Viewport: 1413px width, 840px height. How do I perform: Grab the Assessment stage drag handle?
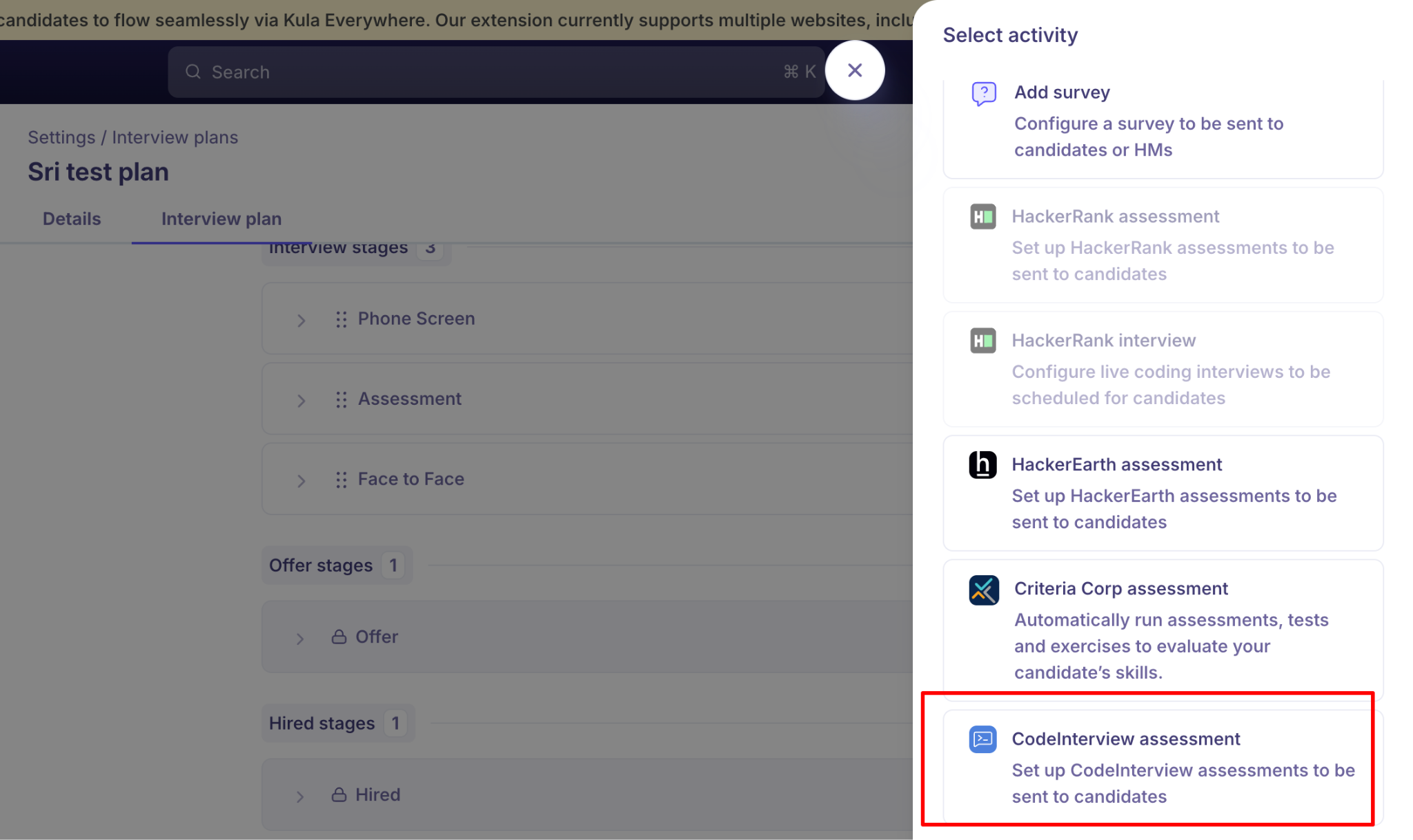pyautogui.click(x=341, y=399)
